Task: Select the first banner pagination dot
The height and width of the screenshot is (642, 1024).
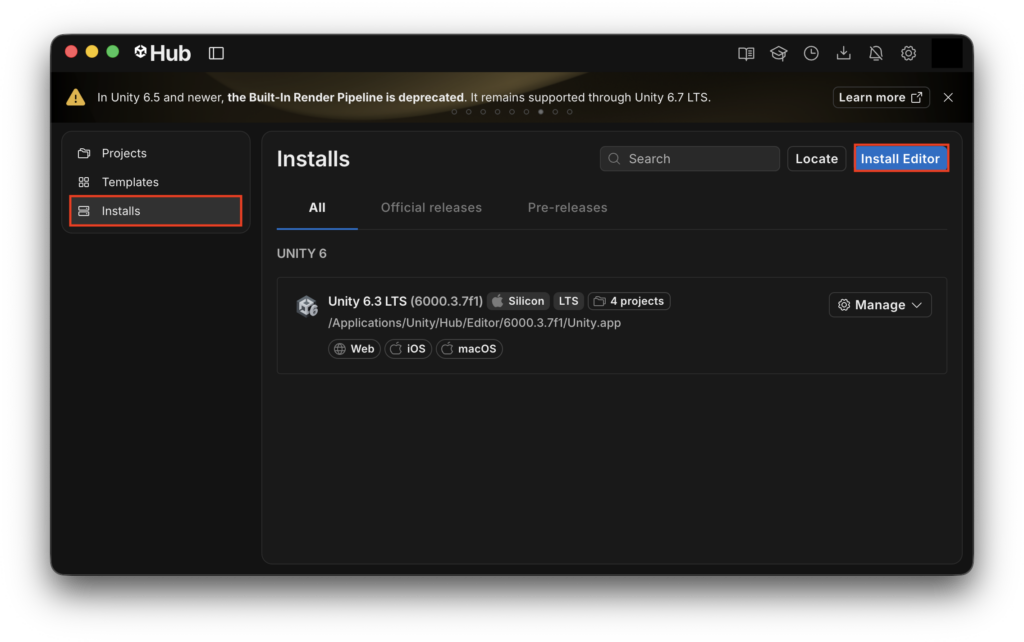Action: tap(455, 112)
